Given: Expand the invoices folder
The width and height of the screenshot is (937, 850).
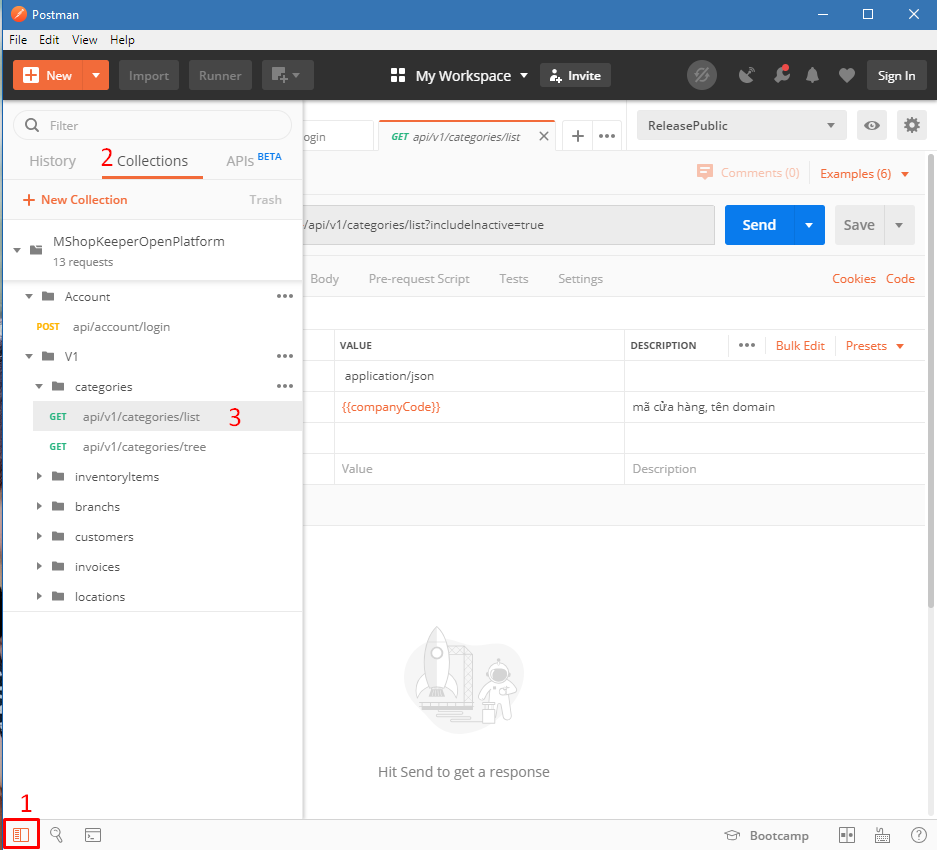Looking at the screenshot, I should (39, 566).
